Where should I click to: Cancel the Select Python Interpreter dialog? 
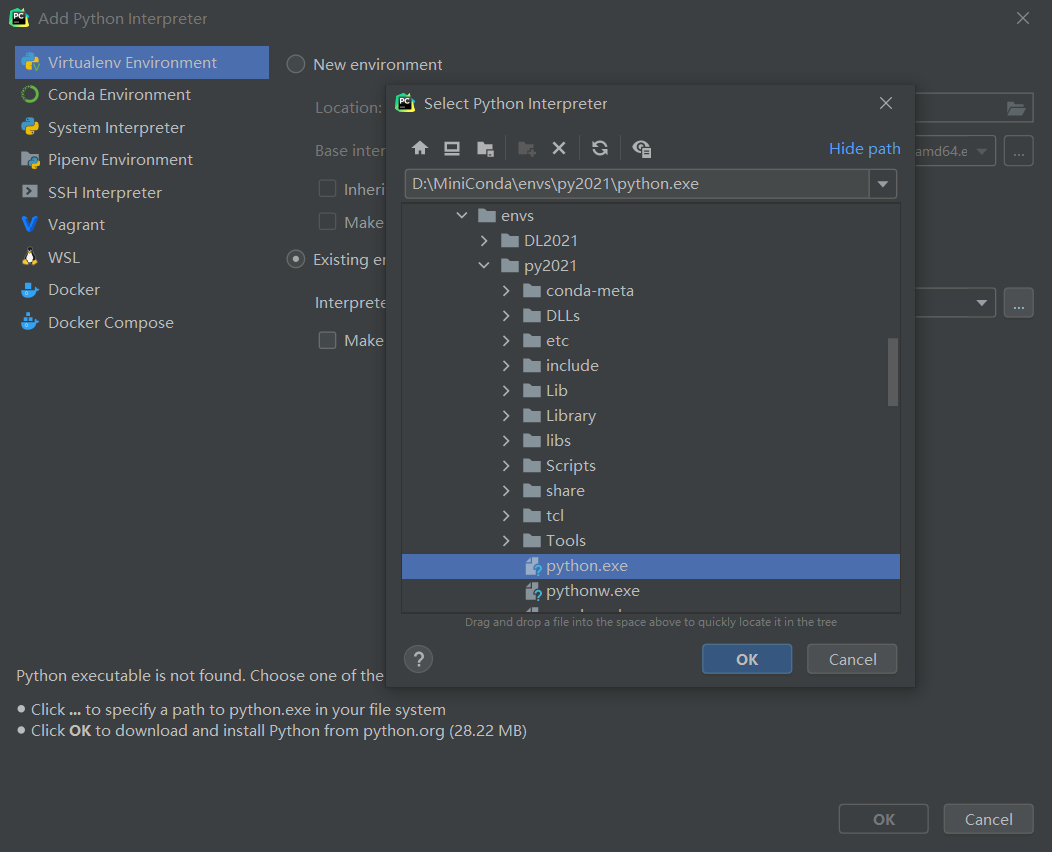click(852, 659)
